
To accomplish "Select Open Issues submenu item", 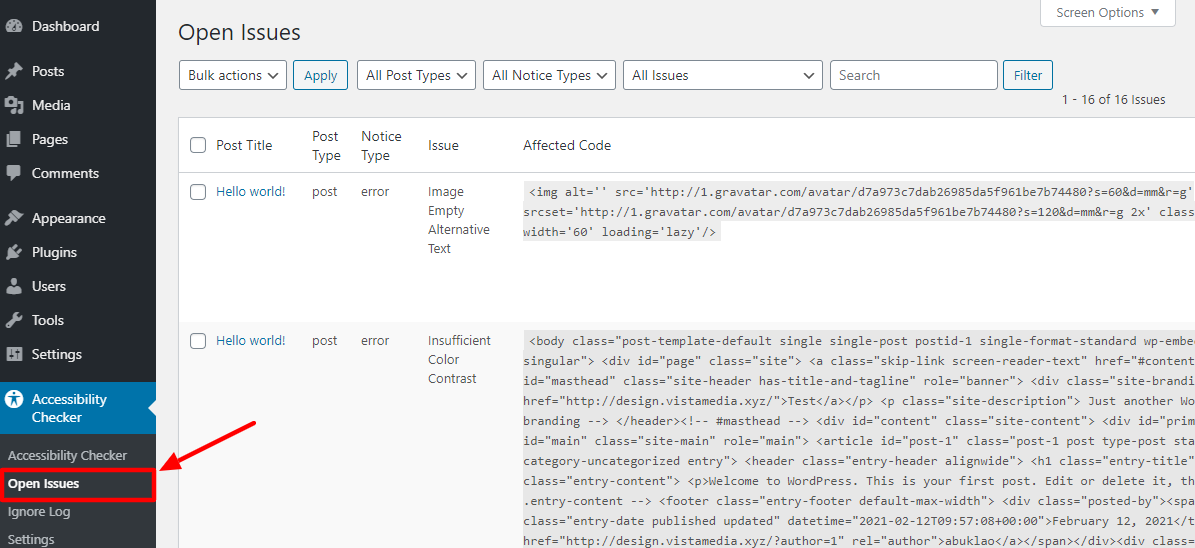I will pos(43,484).
